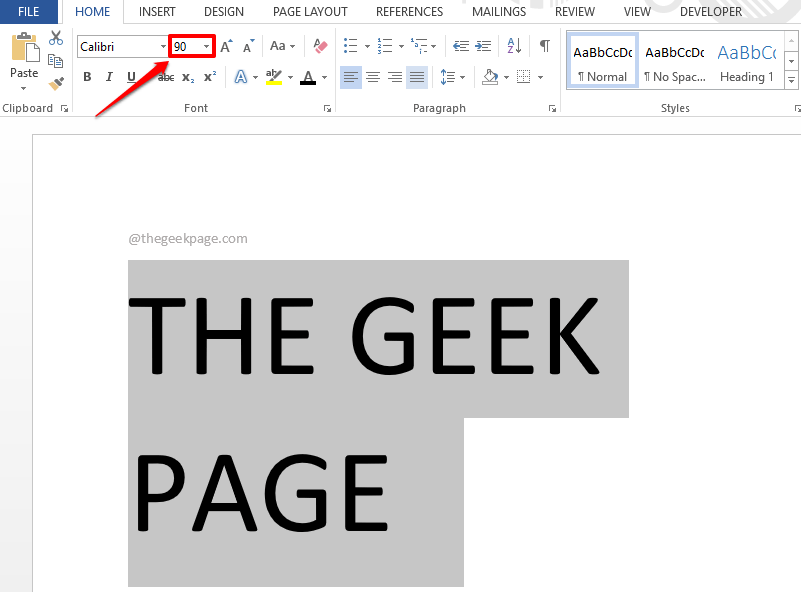Screen dimensions: 801x592
Task: Apply the Superscript icon
Action: click(210, 77)
